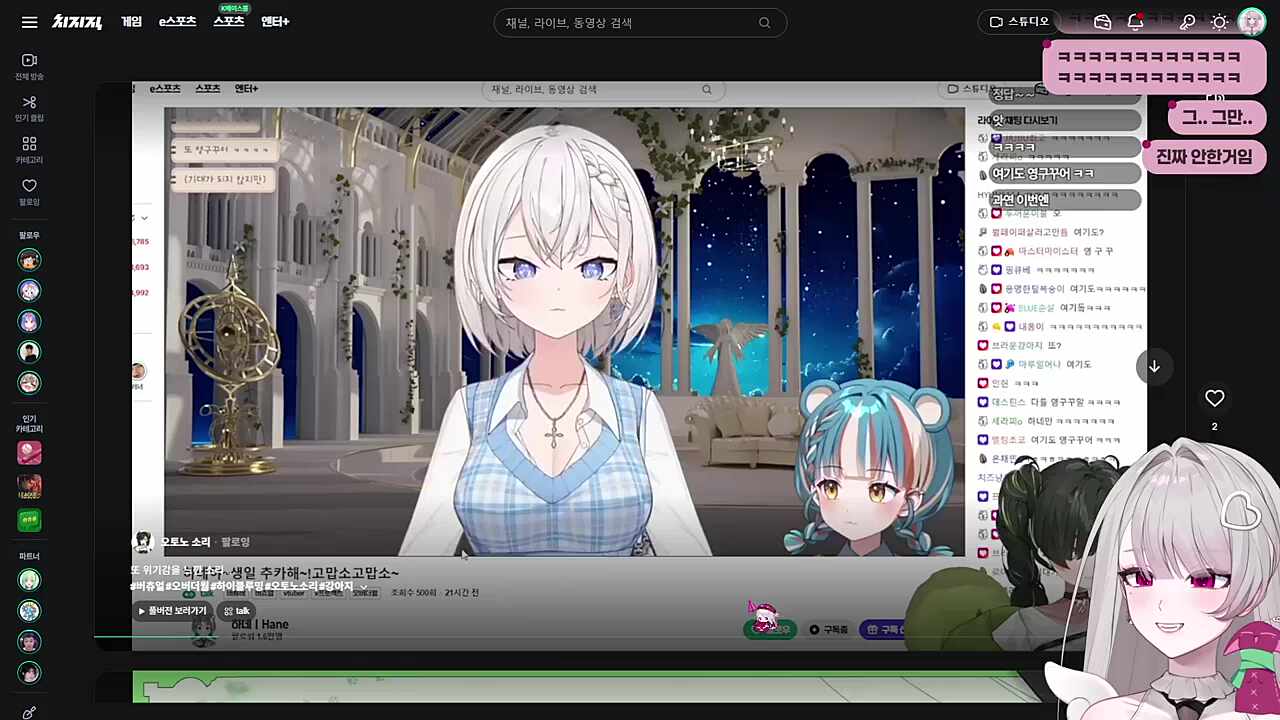Open the notifications bell
This screenshot has width=1280, height=720.
[x=1135, y=22]
